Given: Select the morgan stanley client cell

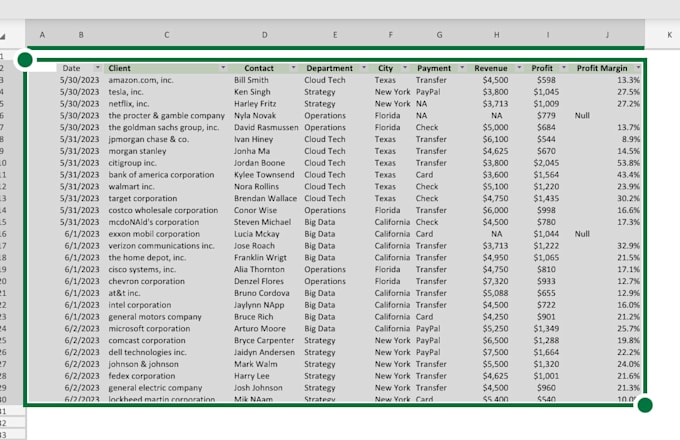Looking at the screenshot, I should (137, 151).
